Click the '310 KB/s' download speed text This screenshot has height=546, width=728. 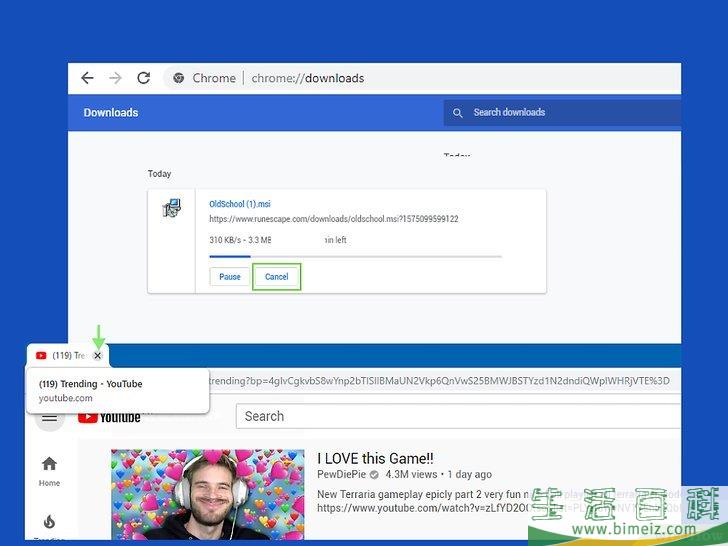click(225, 240)
